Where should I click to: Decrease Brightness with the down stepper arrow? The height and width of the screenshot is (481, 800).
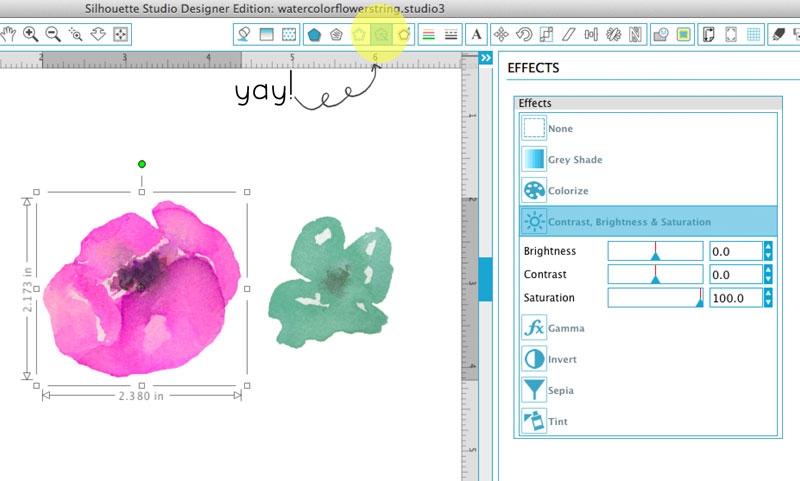coord(768,256)
